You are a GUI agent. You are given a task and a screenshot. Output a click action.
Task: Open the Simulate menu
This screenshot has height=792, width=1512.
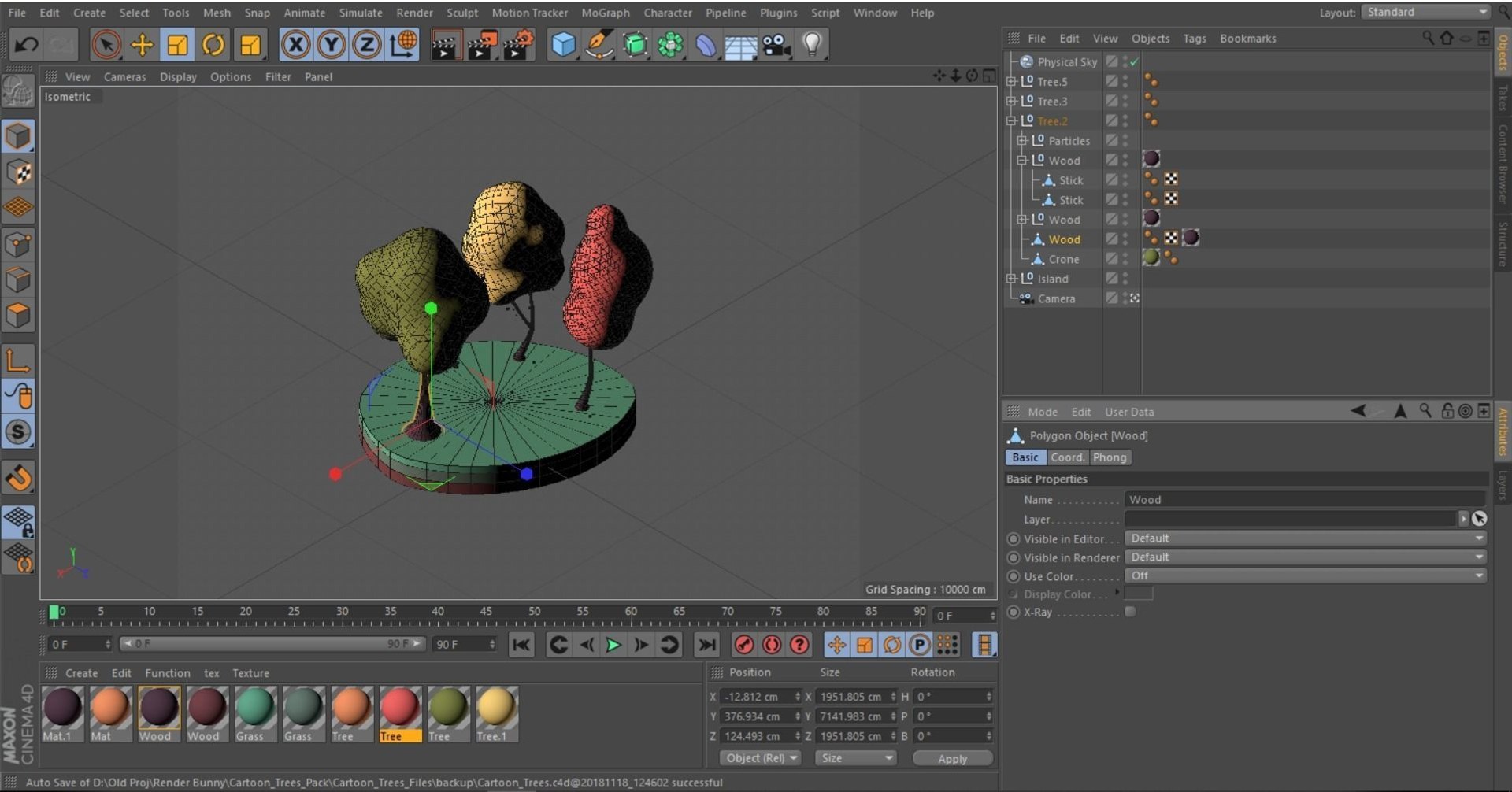(360, 13)
